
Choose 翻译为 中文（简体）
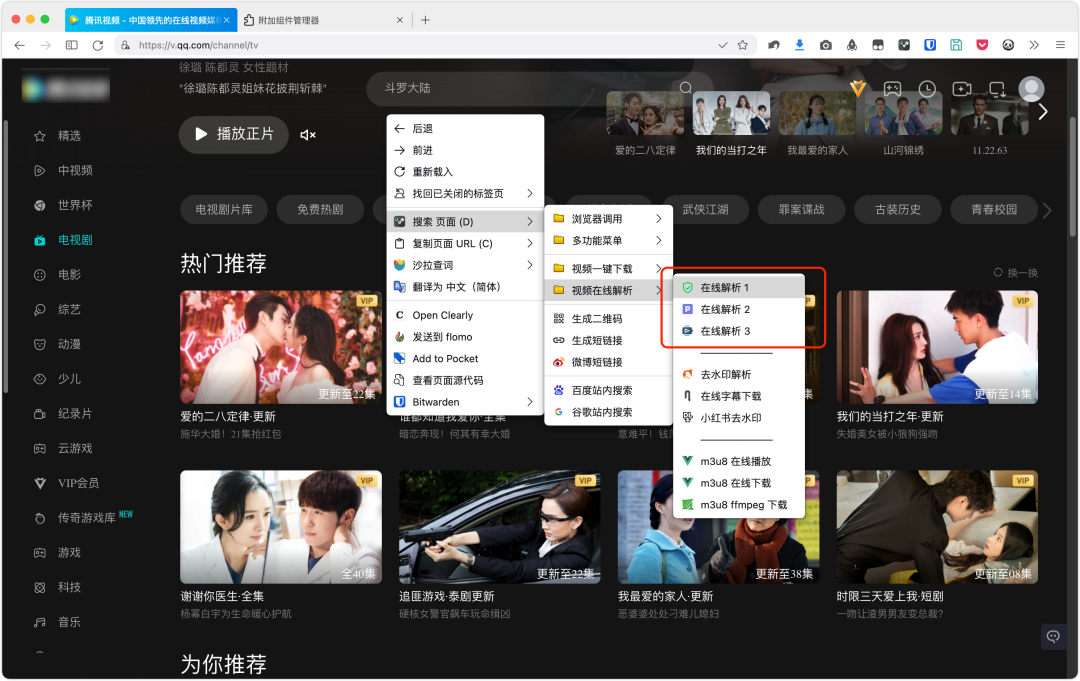tap(465, 287)
